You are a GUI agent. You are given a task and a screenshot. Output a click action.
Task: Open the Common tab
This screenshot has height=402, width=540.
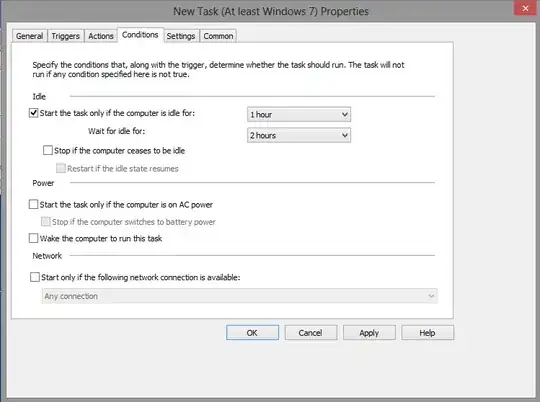pyautogui.click(x=218, y=36)
